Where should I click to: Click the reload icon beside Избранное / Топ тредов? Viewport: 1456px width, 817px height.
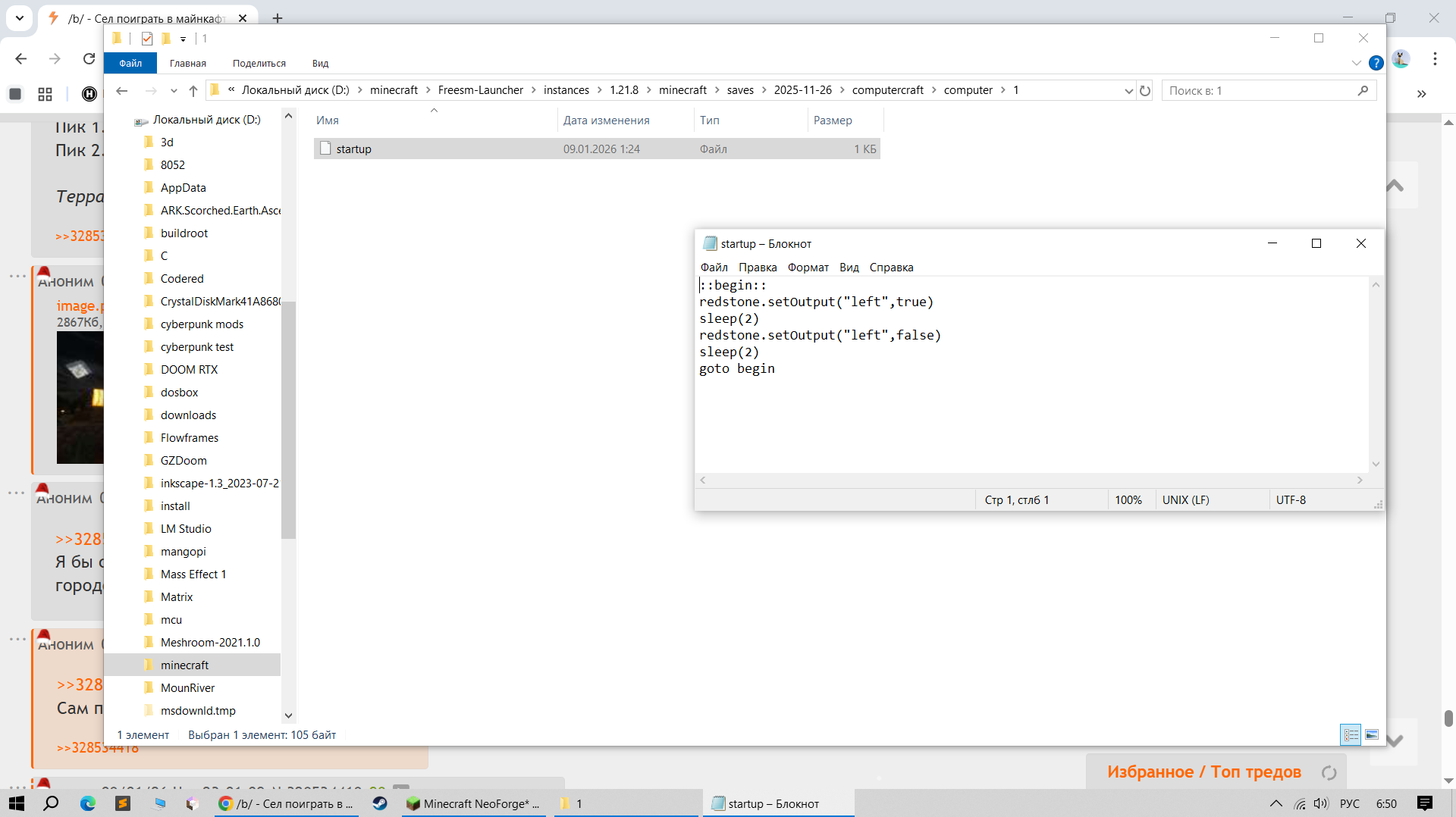click(1329, 772)
